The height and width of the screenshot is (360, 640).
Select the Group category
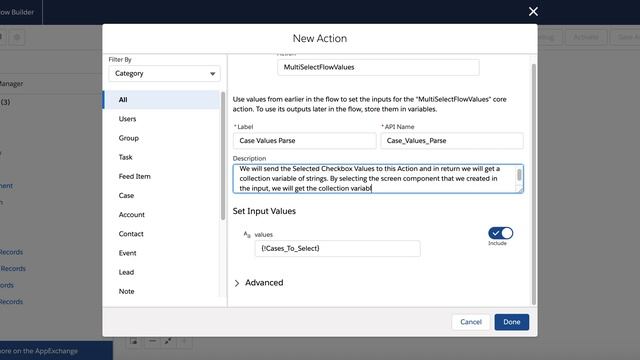pos(161,138)
